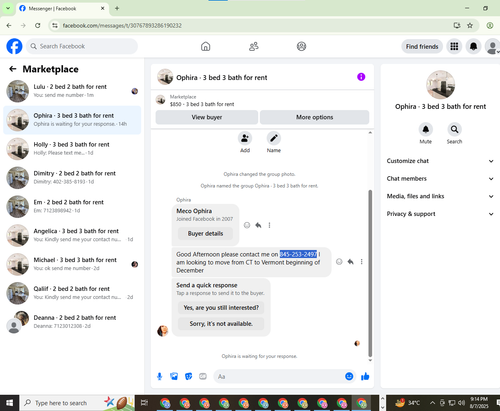Open the Friends icon in top navigation

click(254, 46)
